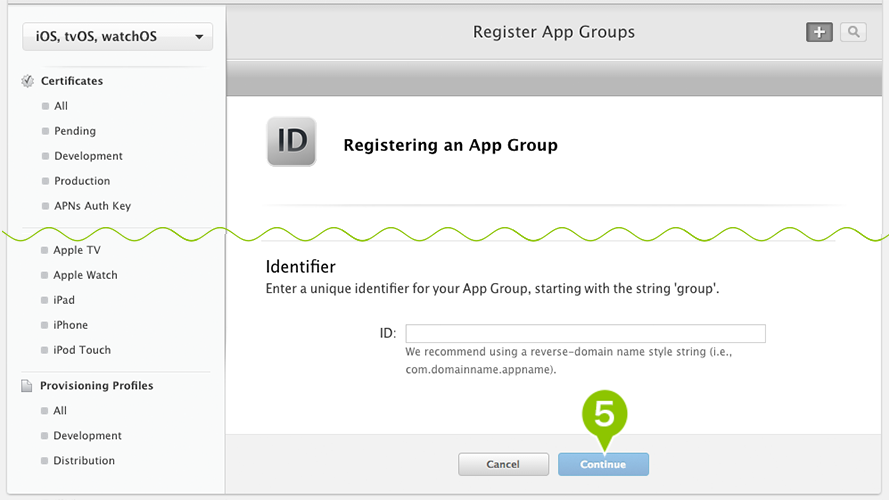889x500 pixels.
Task: Click the Provisioning Profiles document icon
Action: [27, 385]
